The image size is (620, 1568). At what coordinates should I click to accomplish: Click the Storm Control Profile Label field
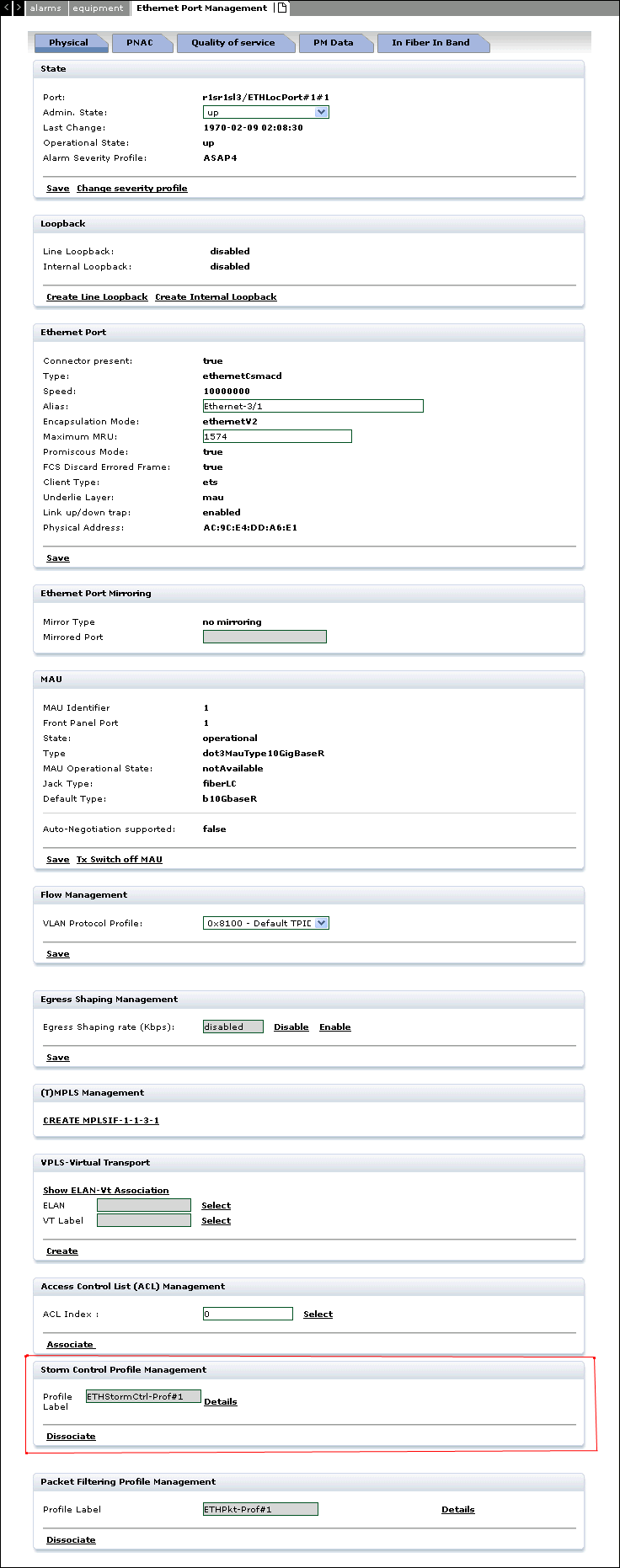pos(144,1396)
